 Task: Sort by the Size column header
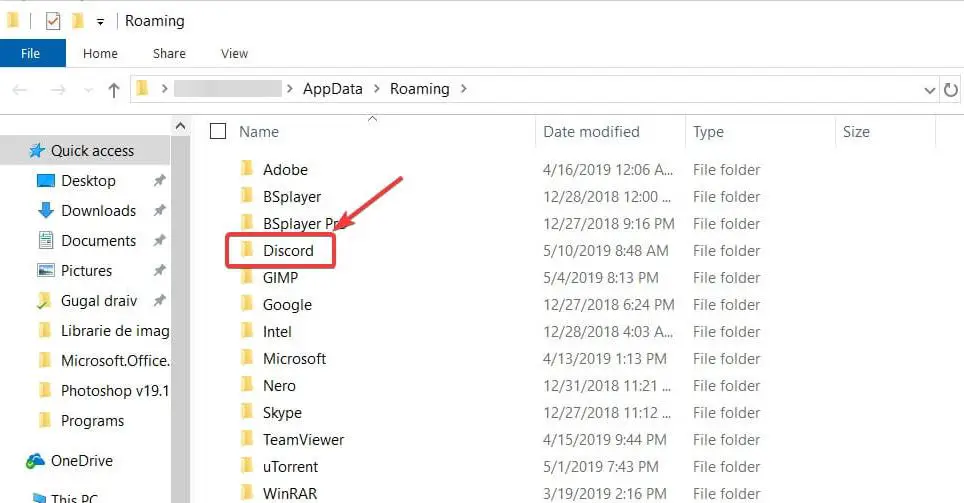point(856,132)
